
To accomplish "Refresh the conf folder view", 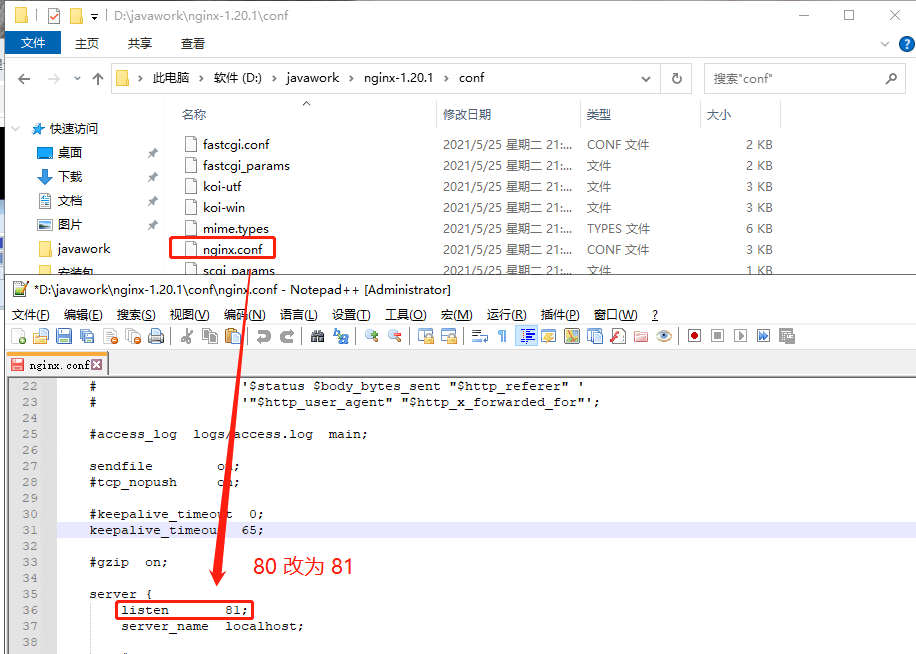I will click(676, 79).
